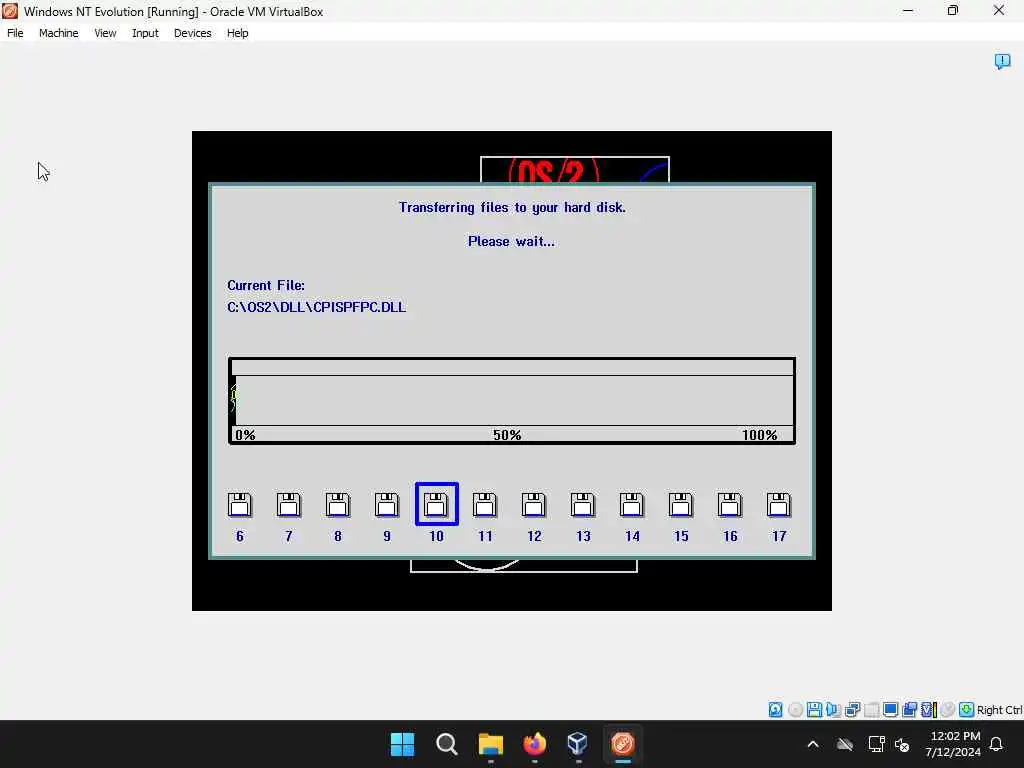Screen dimensions: 1024x768
Task: Click the display monitor status icon
Action: [x=890, y=709]
